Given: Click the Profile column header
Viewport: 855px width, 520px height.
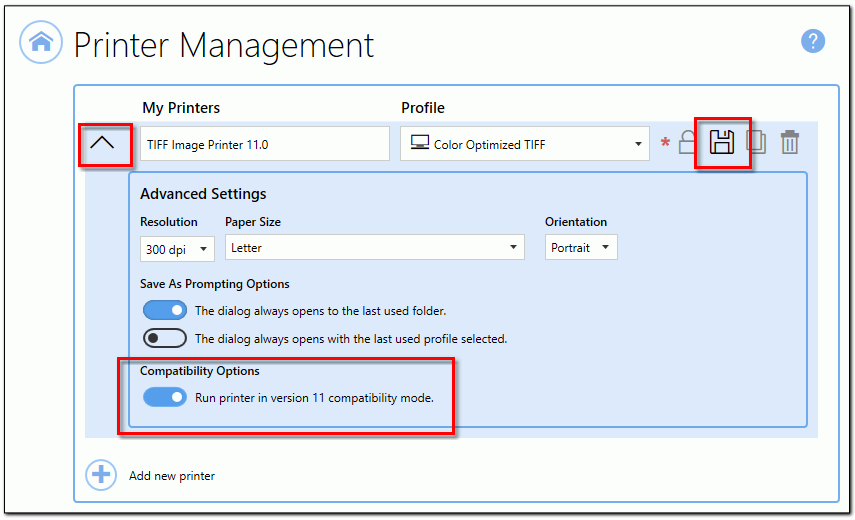Looking at the screenshot, I should click(x=423, y=108).
